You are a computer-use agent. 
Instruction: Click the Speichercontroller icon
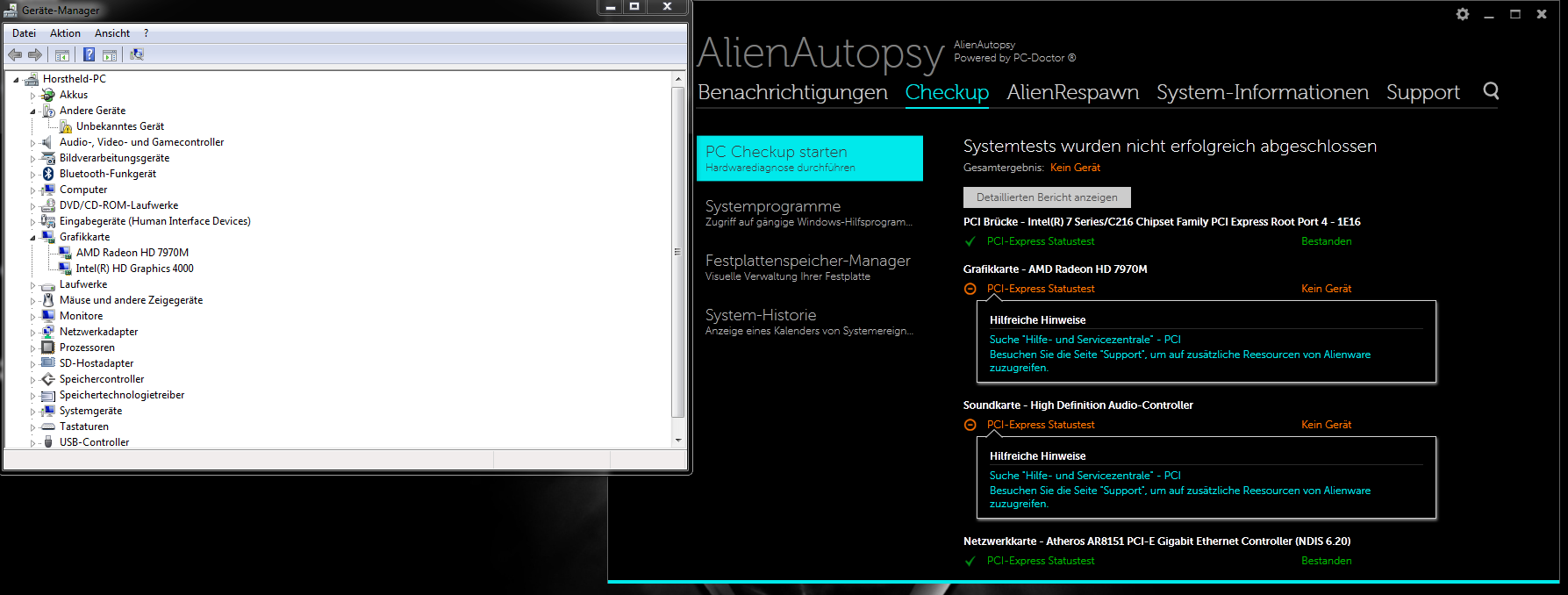point(48,379)
